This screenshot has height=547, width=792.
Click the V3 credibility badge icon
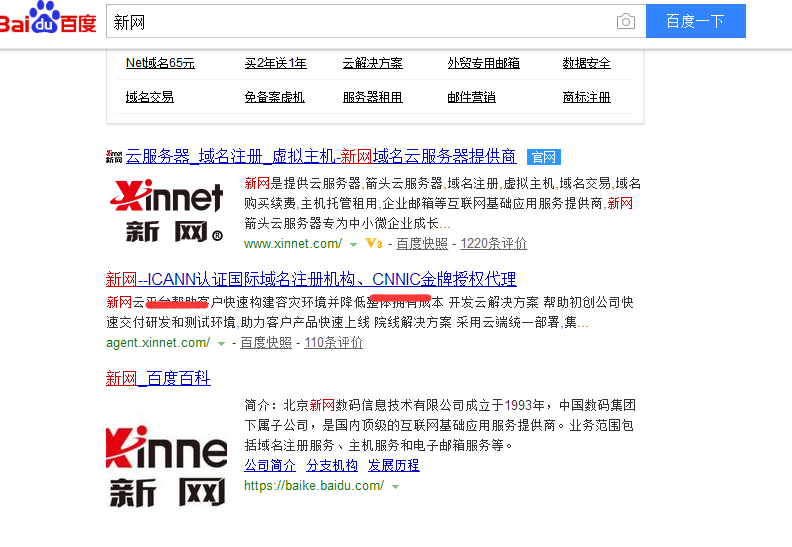374,243
